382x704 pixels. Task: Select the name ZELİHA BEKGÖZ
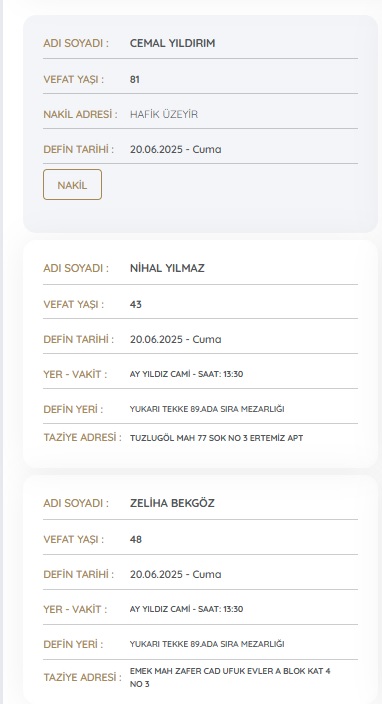(172, 503)
